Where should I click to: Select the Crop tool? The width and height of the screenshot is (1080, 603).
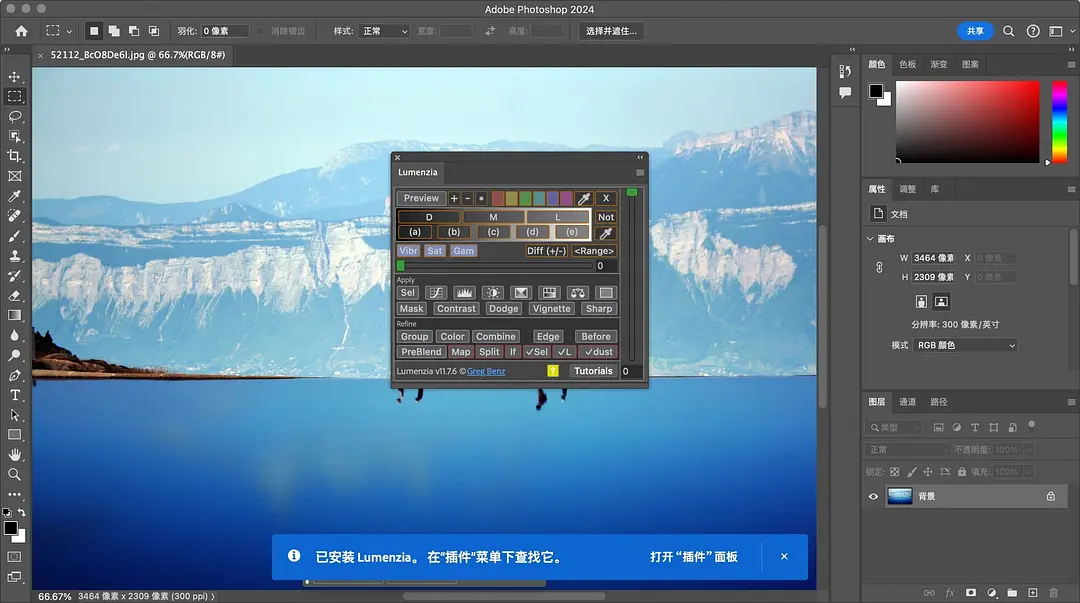tap(14, 156)
